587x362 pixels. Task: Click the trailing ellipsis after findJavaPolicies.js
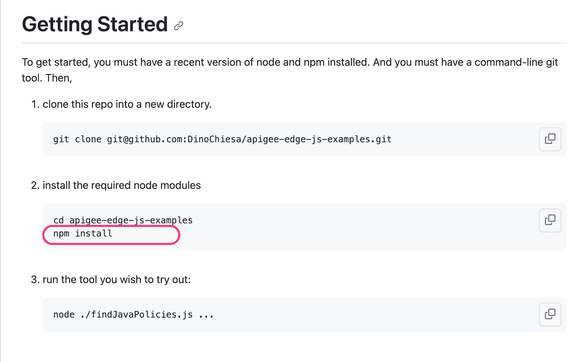206,315
